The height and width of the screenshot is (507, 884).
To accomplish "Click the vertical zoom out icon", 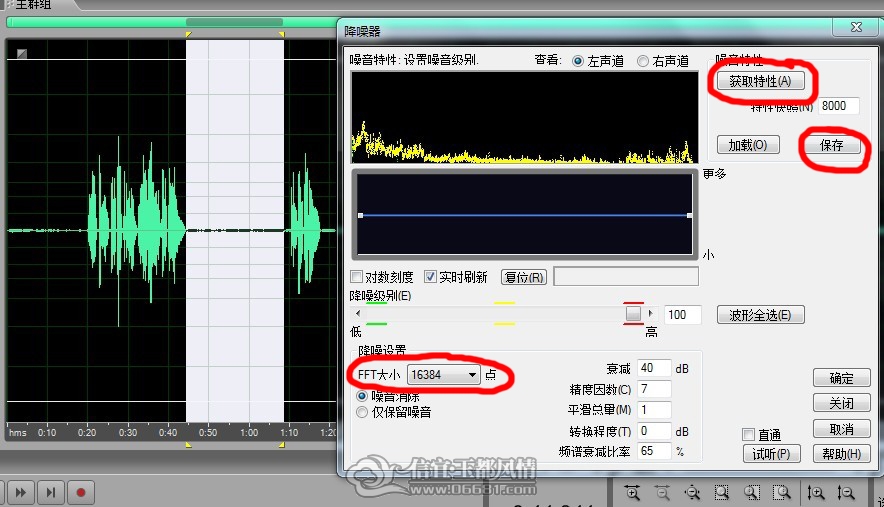I will click(846, 493).
